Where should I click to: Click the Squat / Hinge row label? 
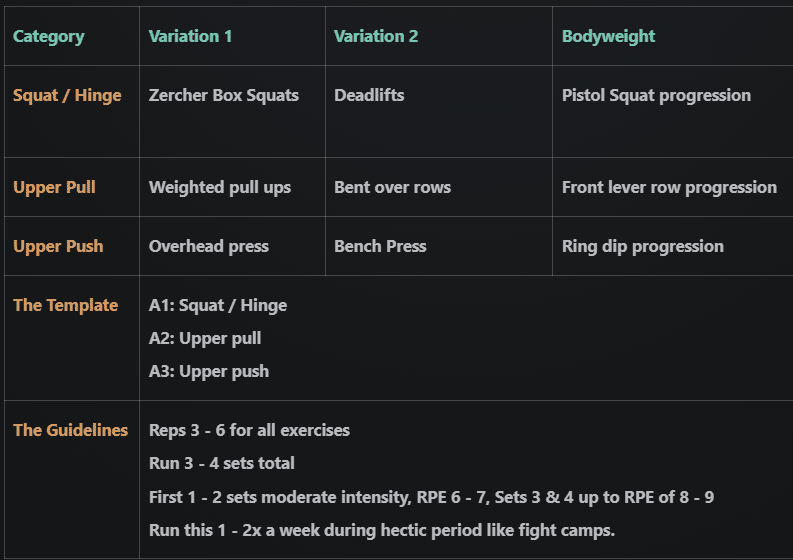pyautogui.click(x=67, y=96)
